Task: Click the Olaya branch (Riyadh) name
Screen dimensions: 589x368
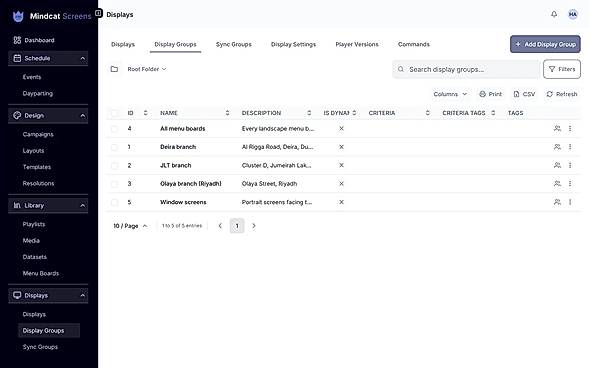Action: pos(191,184)
